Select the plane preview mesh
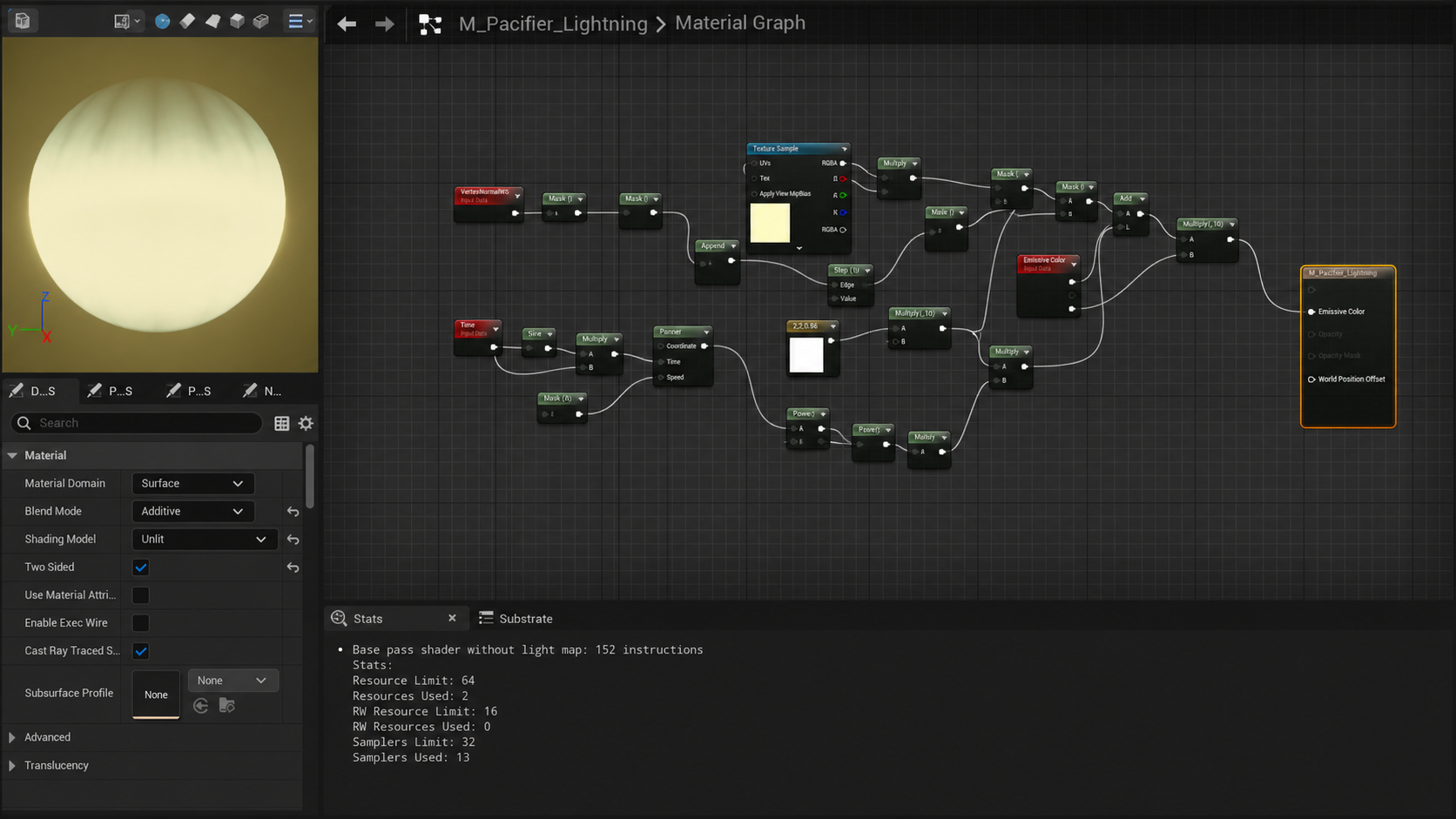 coord(212,21)
